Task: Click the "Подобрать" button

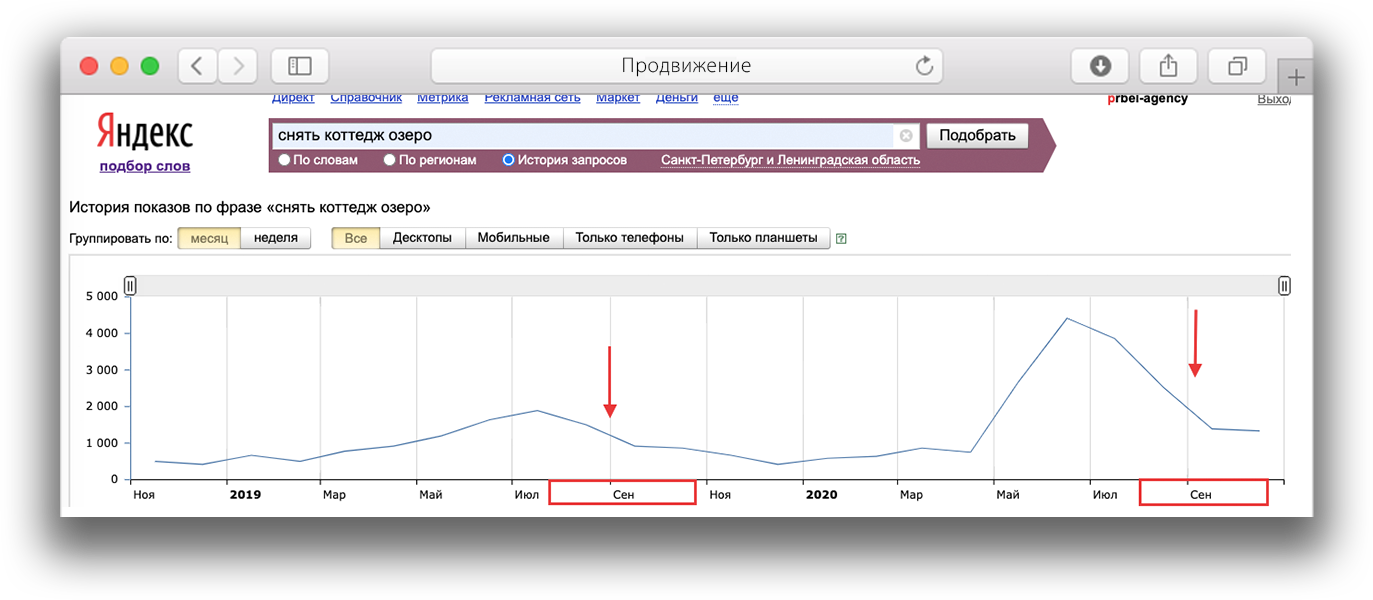Action: click(x=977, y=135)
